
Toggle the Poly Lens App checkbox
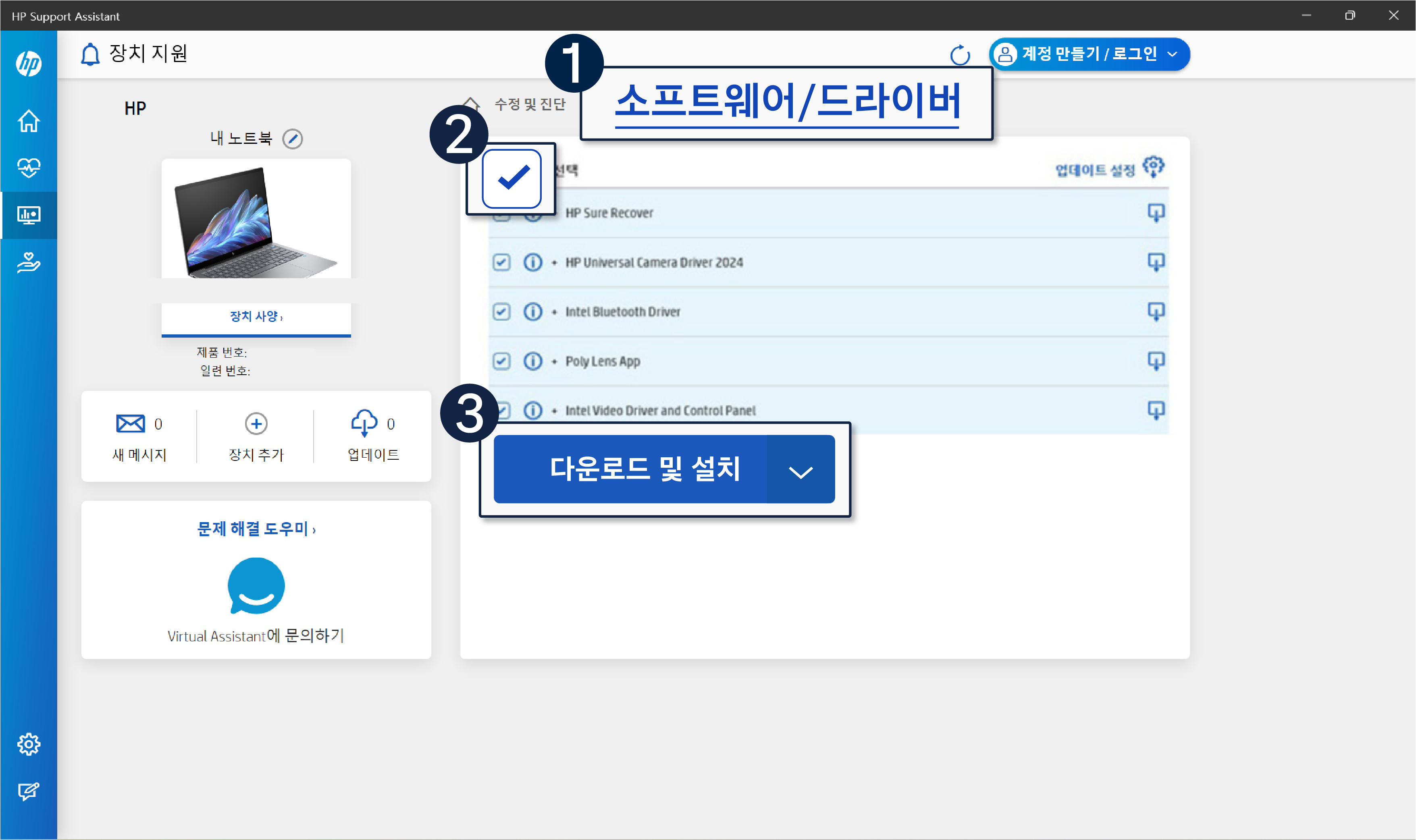(x=501, y=361)
